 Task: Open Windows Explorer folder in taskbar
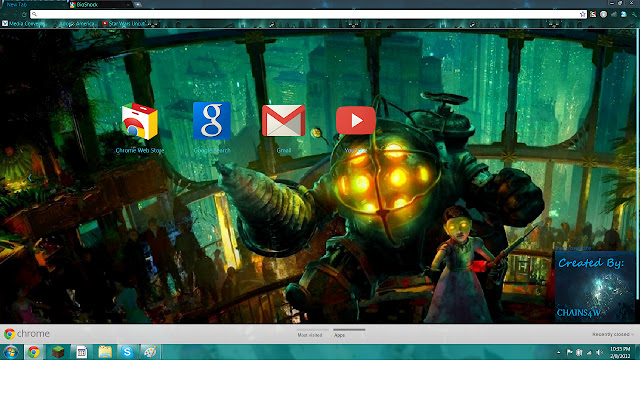click(x=105, y=352)
